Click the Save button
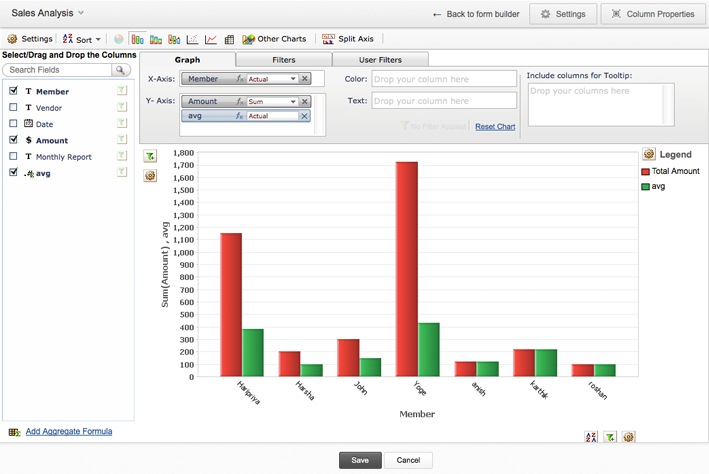Screen dimensions: 709x474 point(360,460)
